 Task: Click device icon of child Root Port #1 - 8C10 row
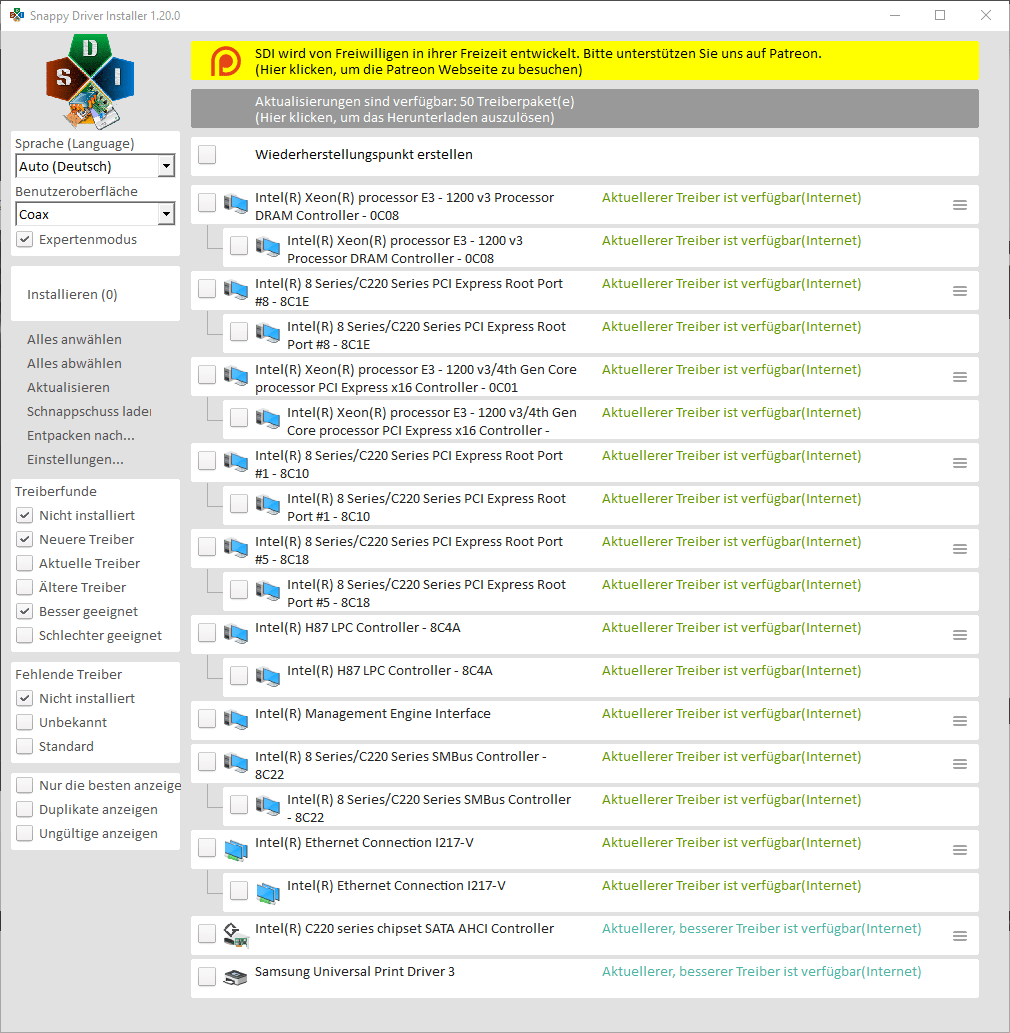(x=268, y=504)
